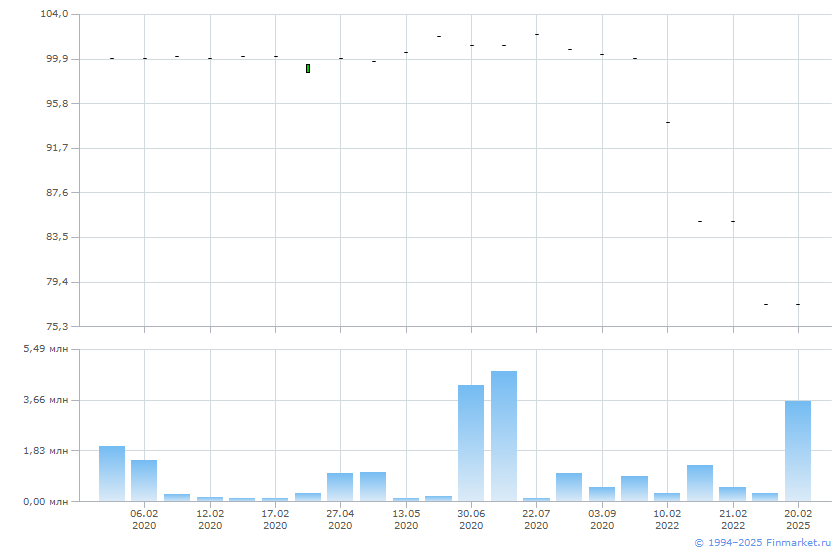Click the 27.04 2020 date label

pyautogui.click(x=340, y=519)
